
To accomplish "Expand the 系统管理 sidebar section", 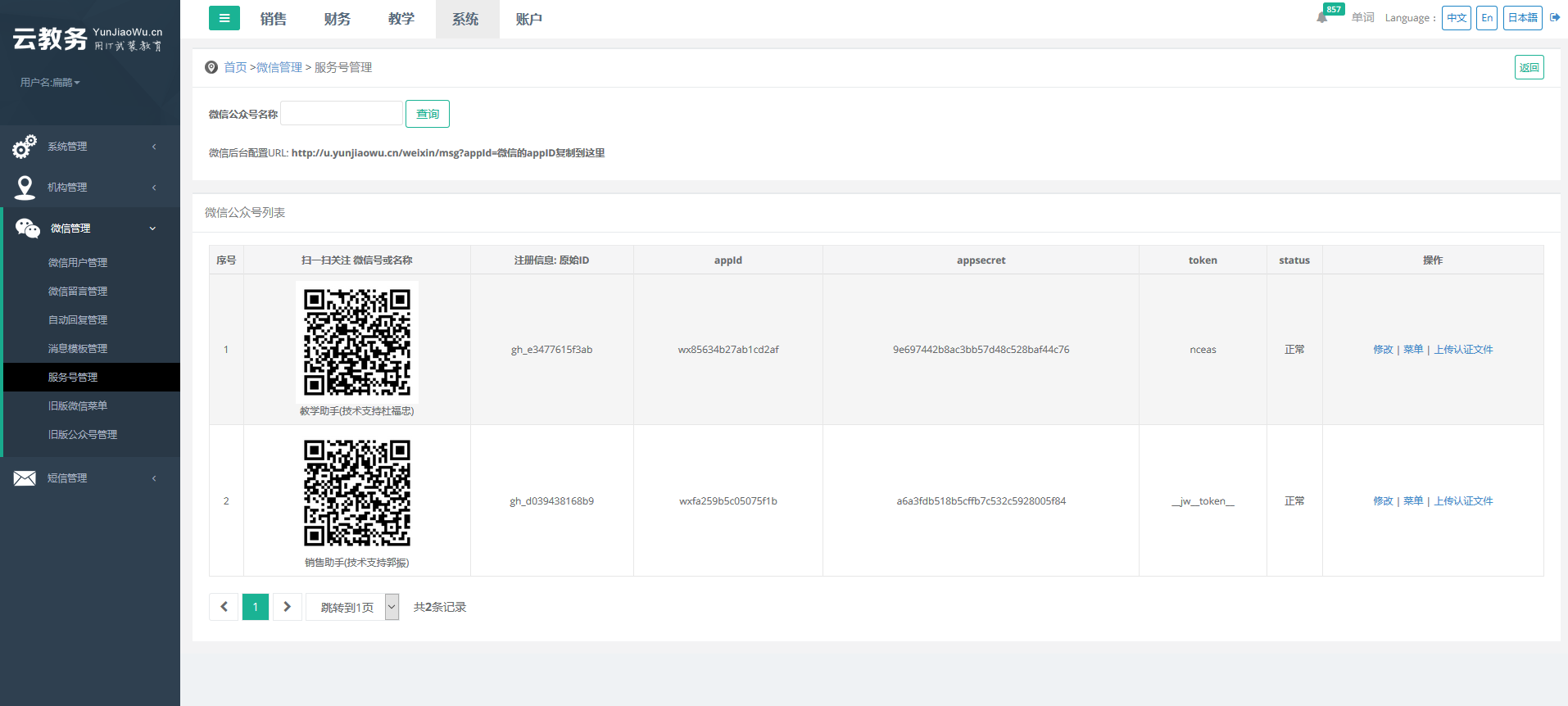I will [x=90, y=147].
